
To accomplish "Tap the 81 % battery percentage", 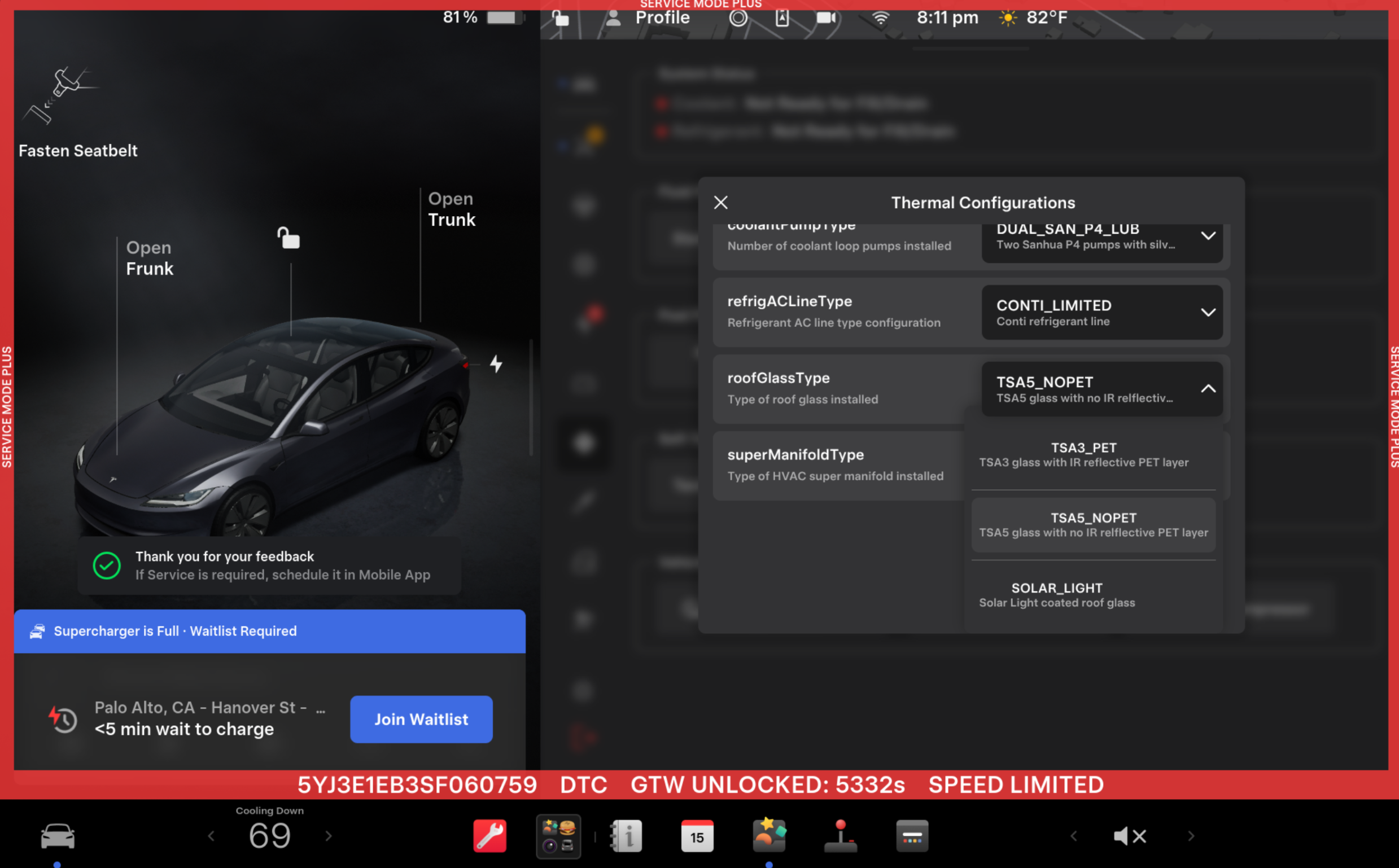I will point(460,18).
